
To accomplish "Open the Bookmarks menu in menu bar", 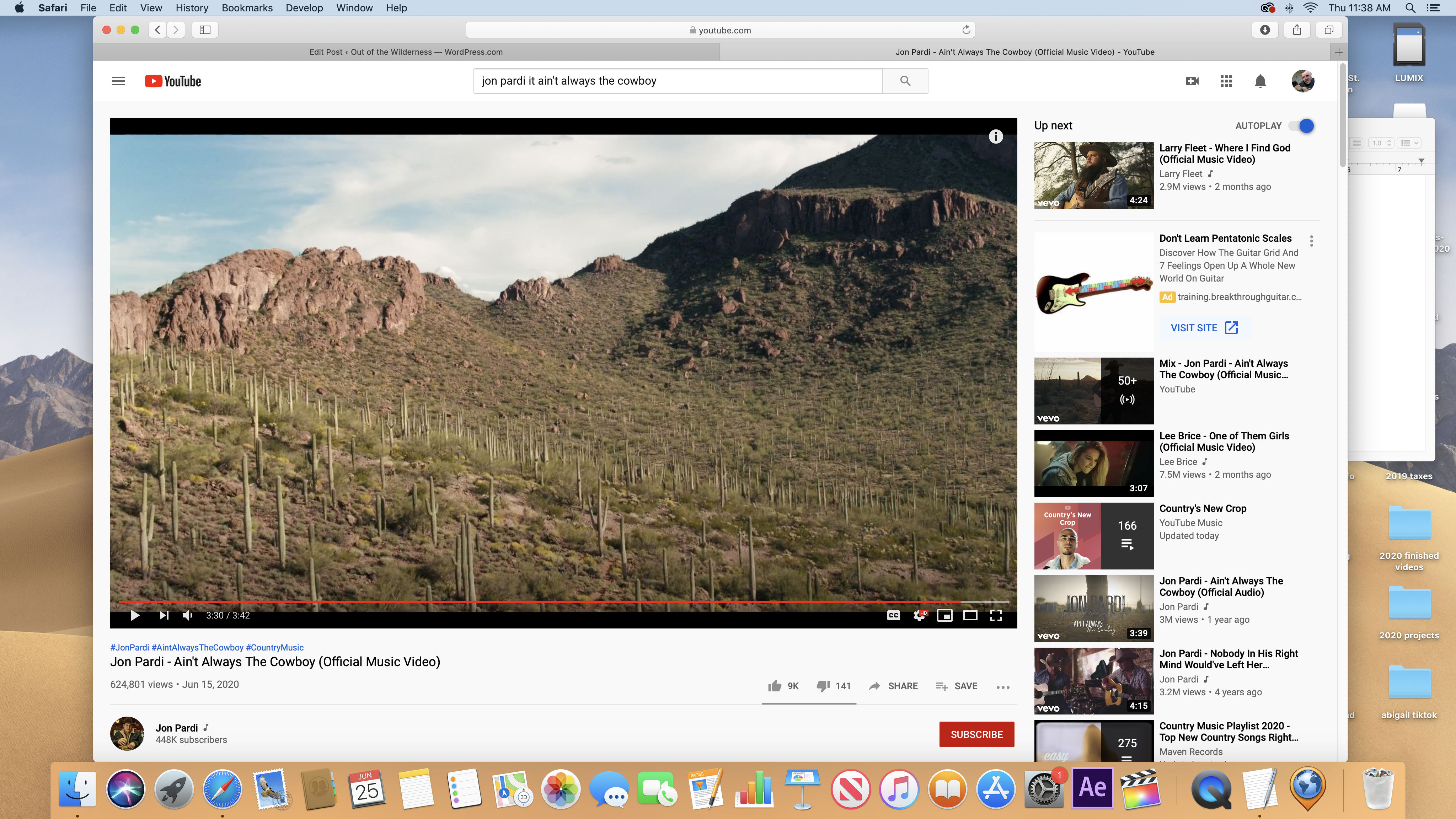I will [x=247, y=8].
